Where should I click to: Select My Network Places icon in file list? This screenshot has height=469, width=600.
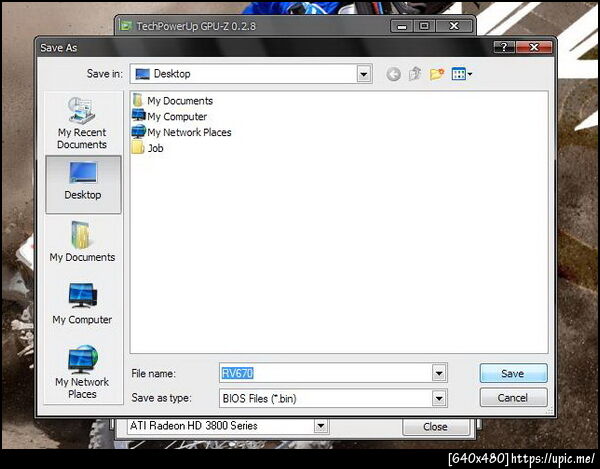[139, 132]
